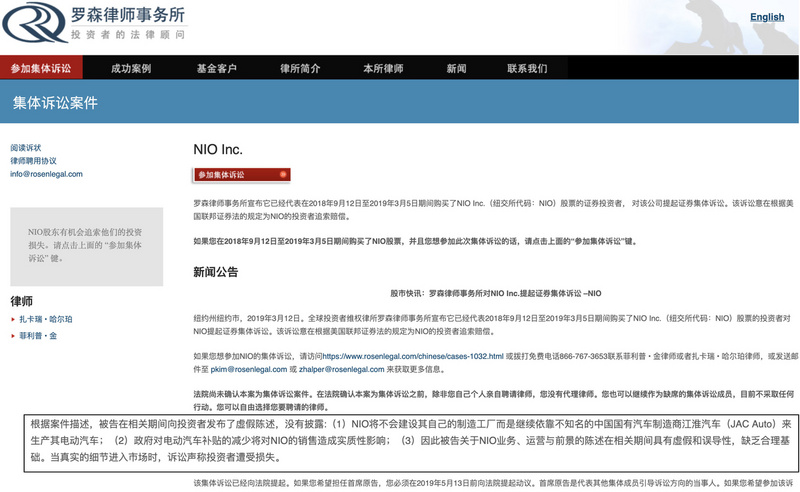Open lawyer 菲利普・金 profile link
The image size is (800, 492).
38,336
